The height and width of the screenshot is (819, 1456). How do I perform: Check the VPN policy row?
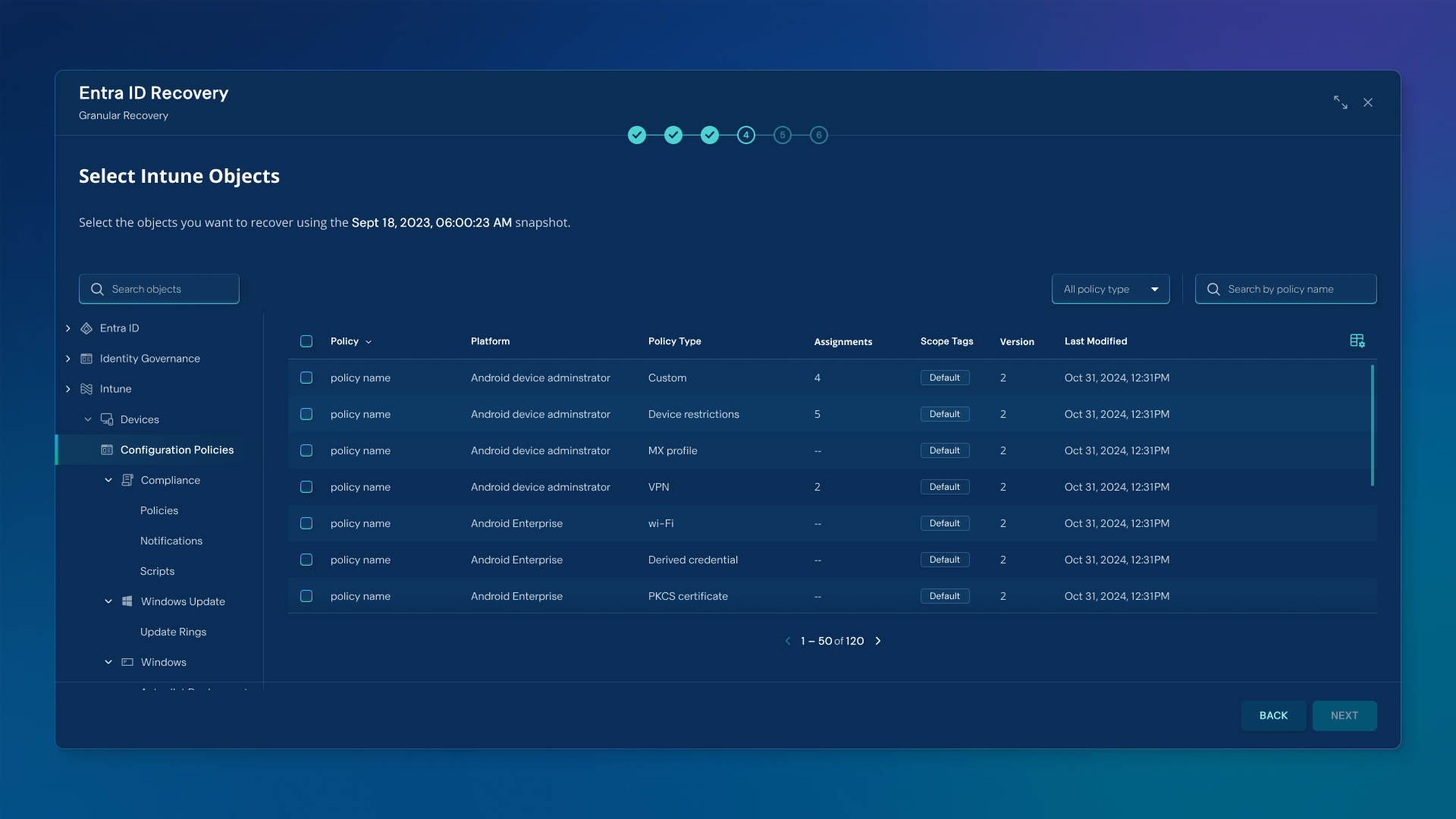[x=306, y=487]
